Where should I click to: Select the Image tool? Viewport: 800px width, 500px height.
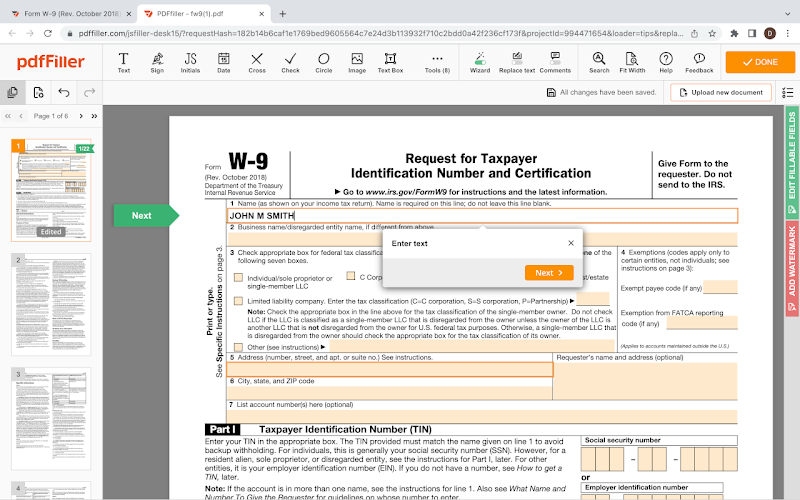click(357, 62)
